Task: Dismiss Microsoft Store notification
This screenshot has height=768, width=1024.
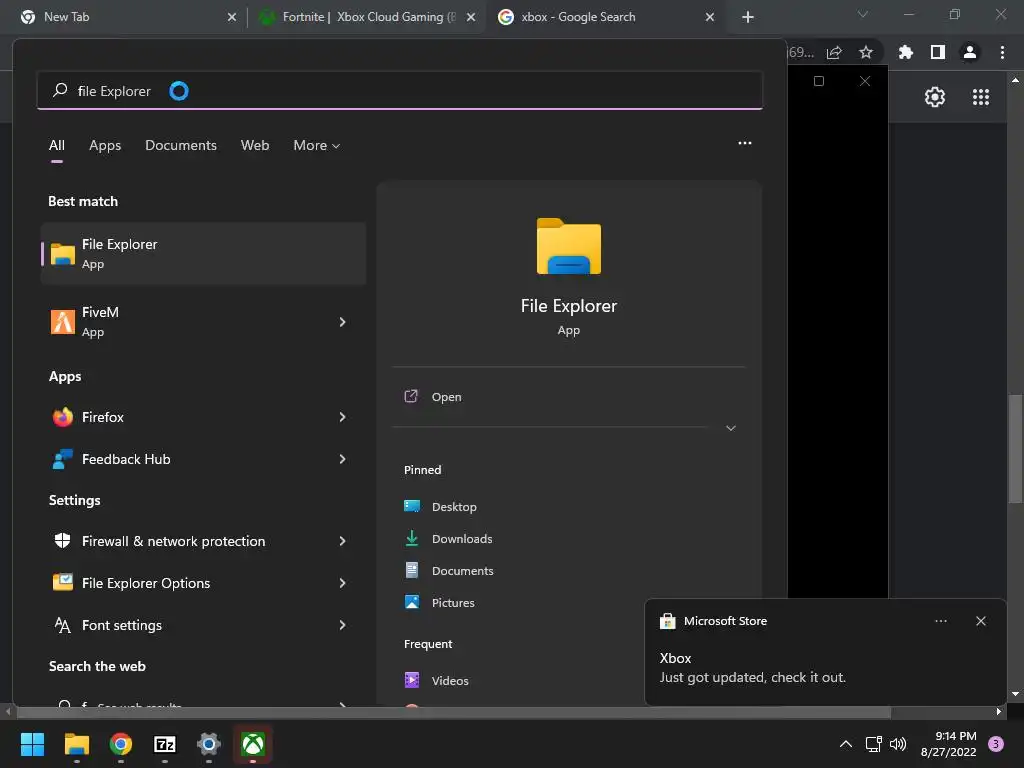Action: pyautogui.click(x=980, y=621)
